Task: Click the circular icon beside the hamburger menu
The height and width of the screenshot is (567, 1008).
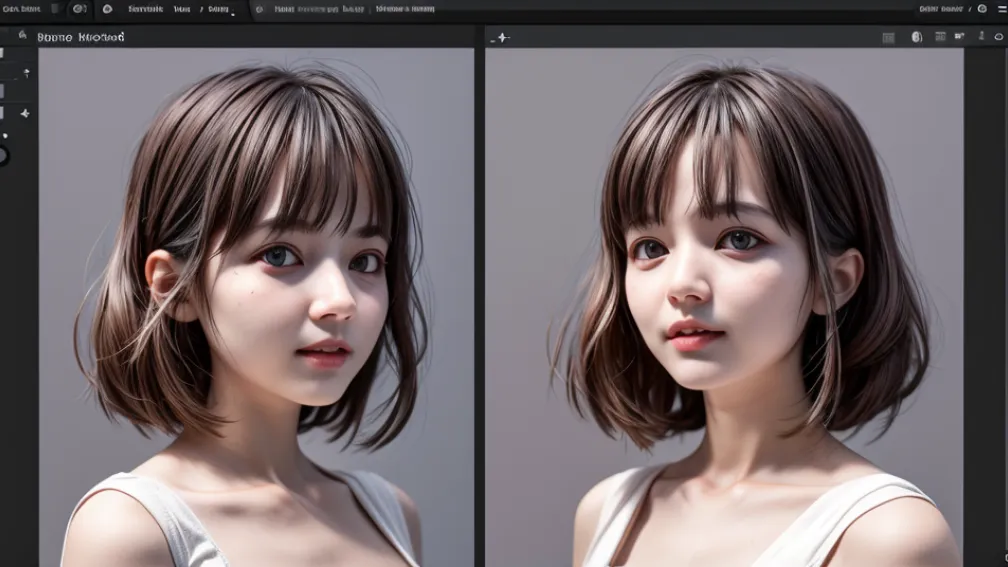Action: point(982,9)
